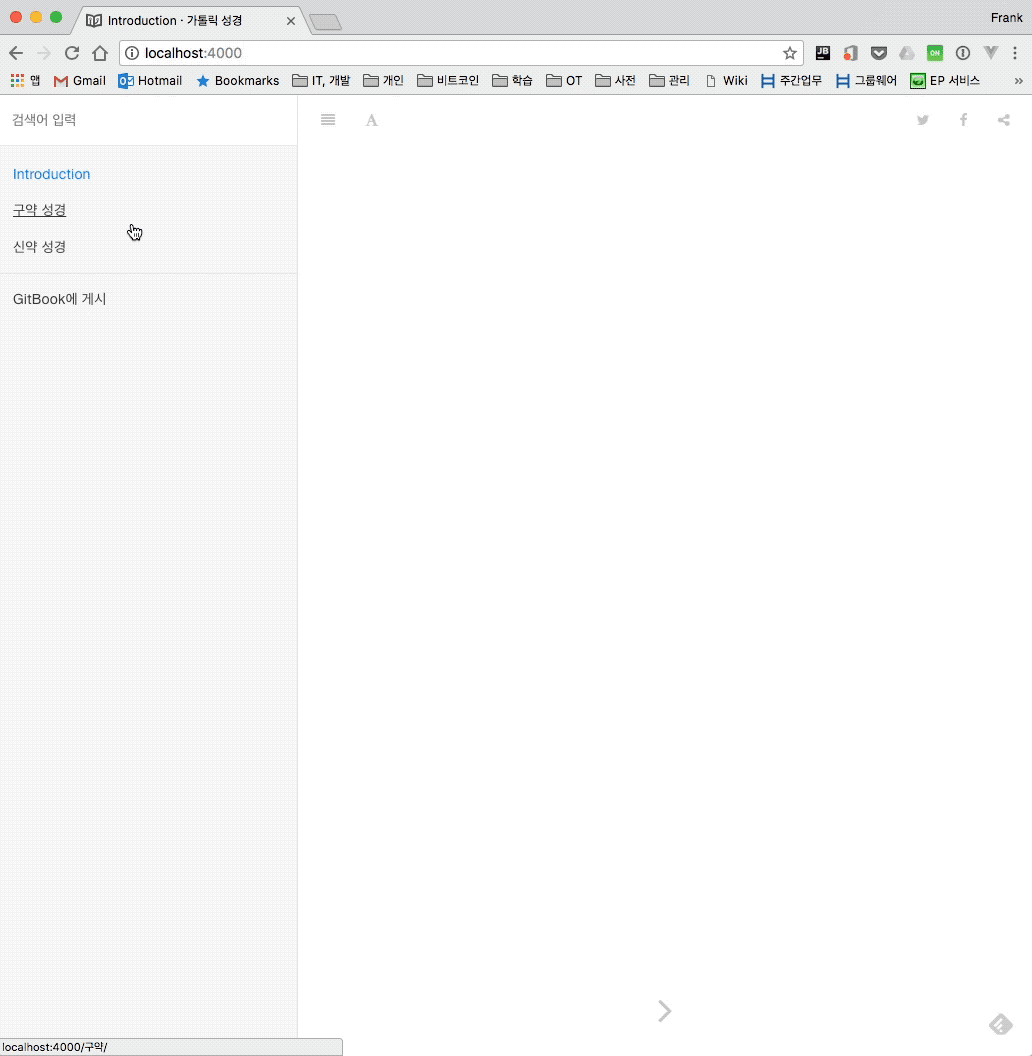
Task: Click the Pocket extension icon
Action: coord(878,53)
